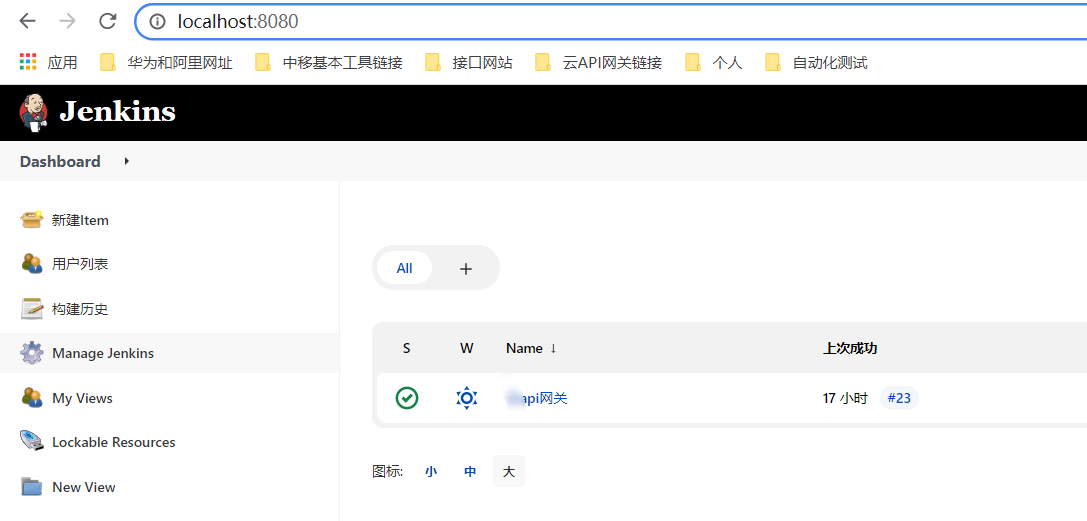1087x521 pixels.
Task: Click the 用户列表 people icon
Action: pyautogui.click(x=32, y=264)
